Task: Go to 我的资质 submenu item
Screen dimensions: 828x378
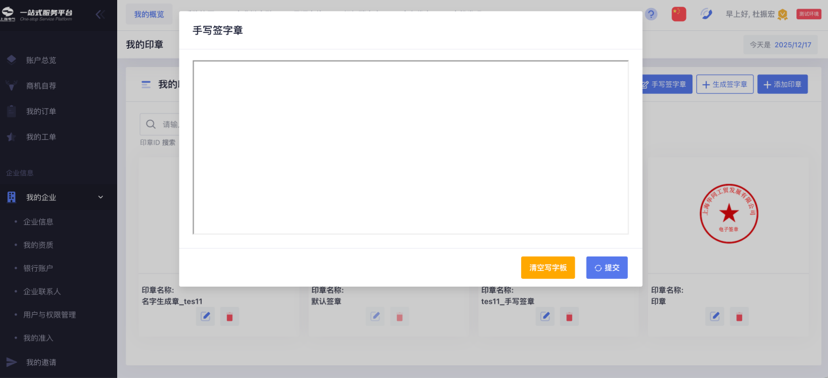Action: tap(39, 245)
